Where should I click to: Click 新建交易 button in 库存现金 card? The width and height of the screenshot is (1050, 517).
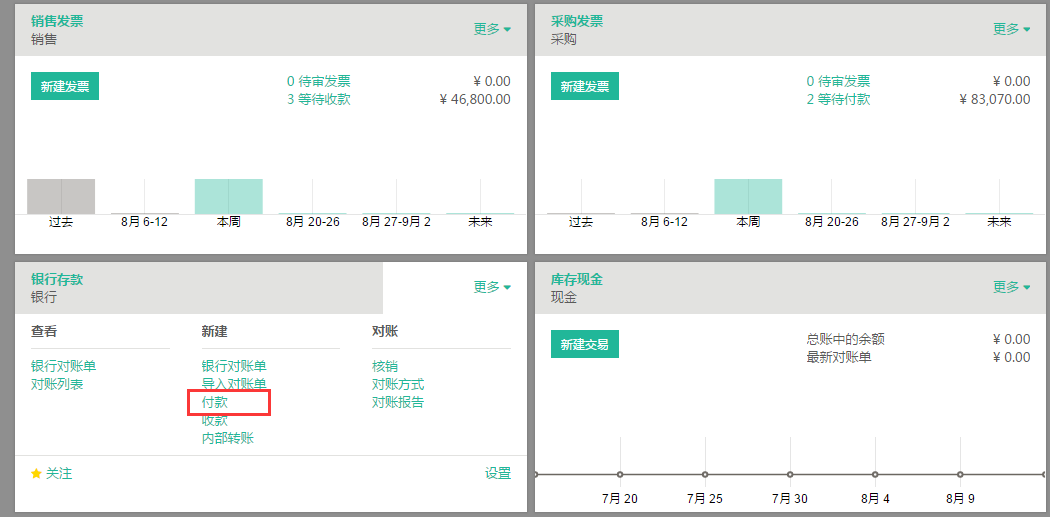(585, 344)
